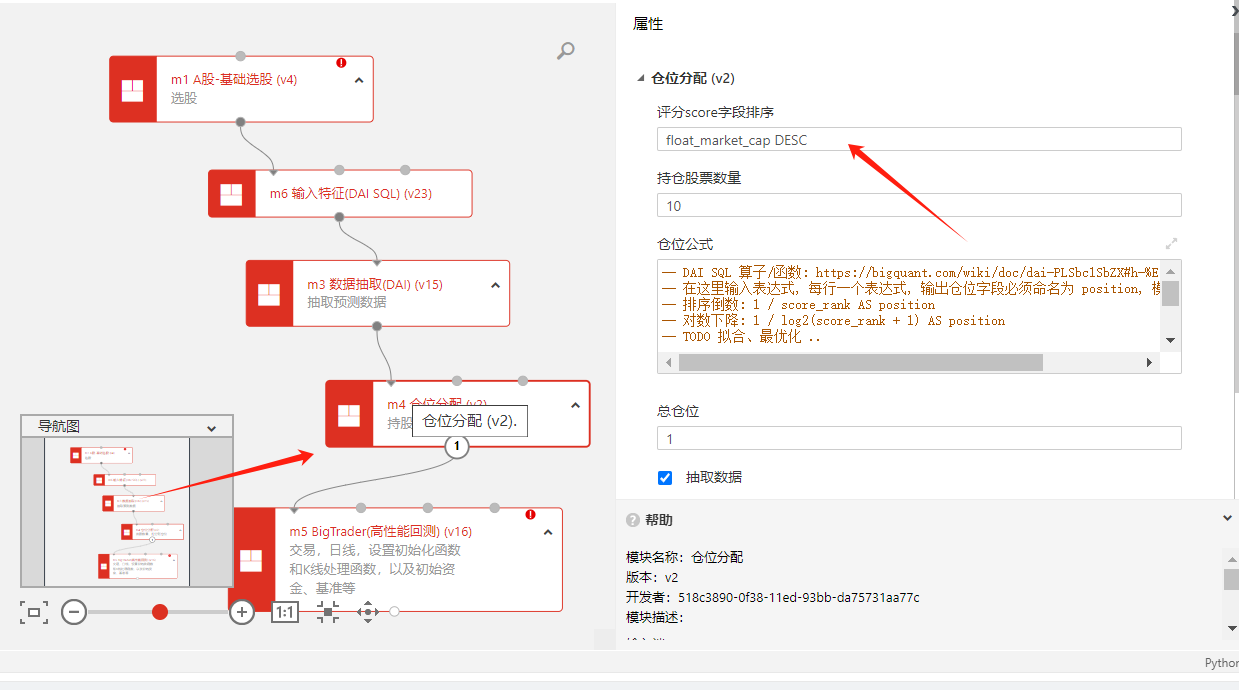Reset canvas zoom with the 1:1 icon
This screenshot has height=690, width=1239.
point(285,612)
